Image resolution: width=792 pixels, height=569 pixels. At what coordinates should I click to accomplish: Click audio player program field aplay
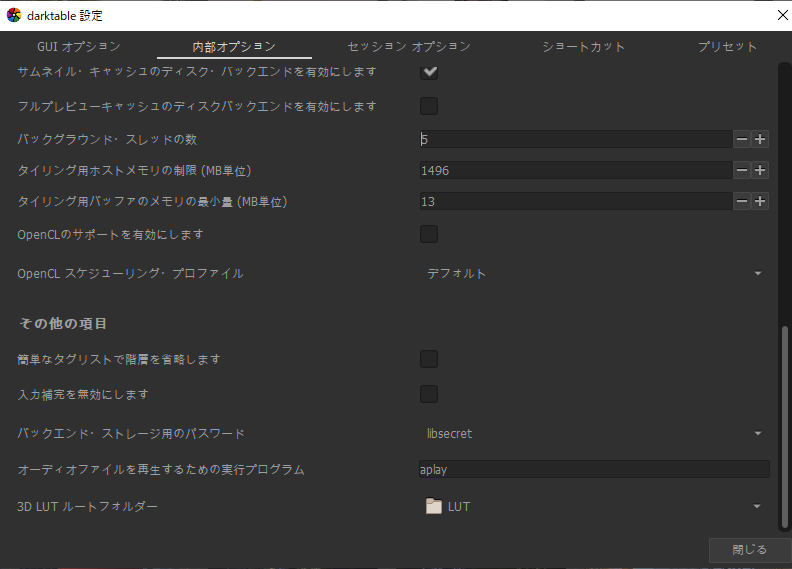coord(594,469)
